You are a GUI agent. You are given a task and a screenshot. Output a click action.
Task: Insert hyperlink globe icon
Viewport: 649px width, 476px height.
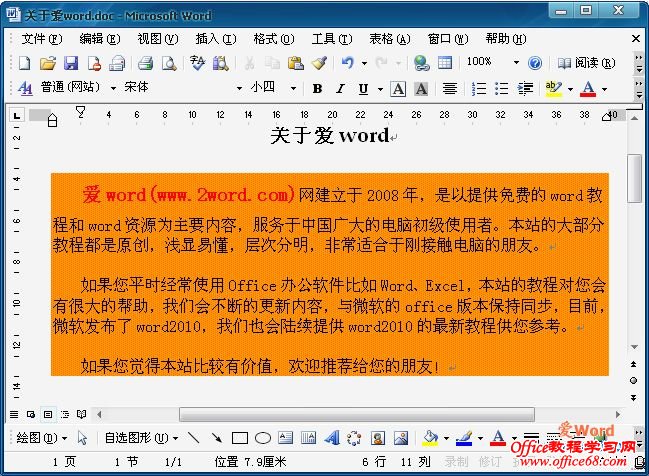421,63
